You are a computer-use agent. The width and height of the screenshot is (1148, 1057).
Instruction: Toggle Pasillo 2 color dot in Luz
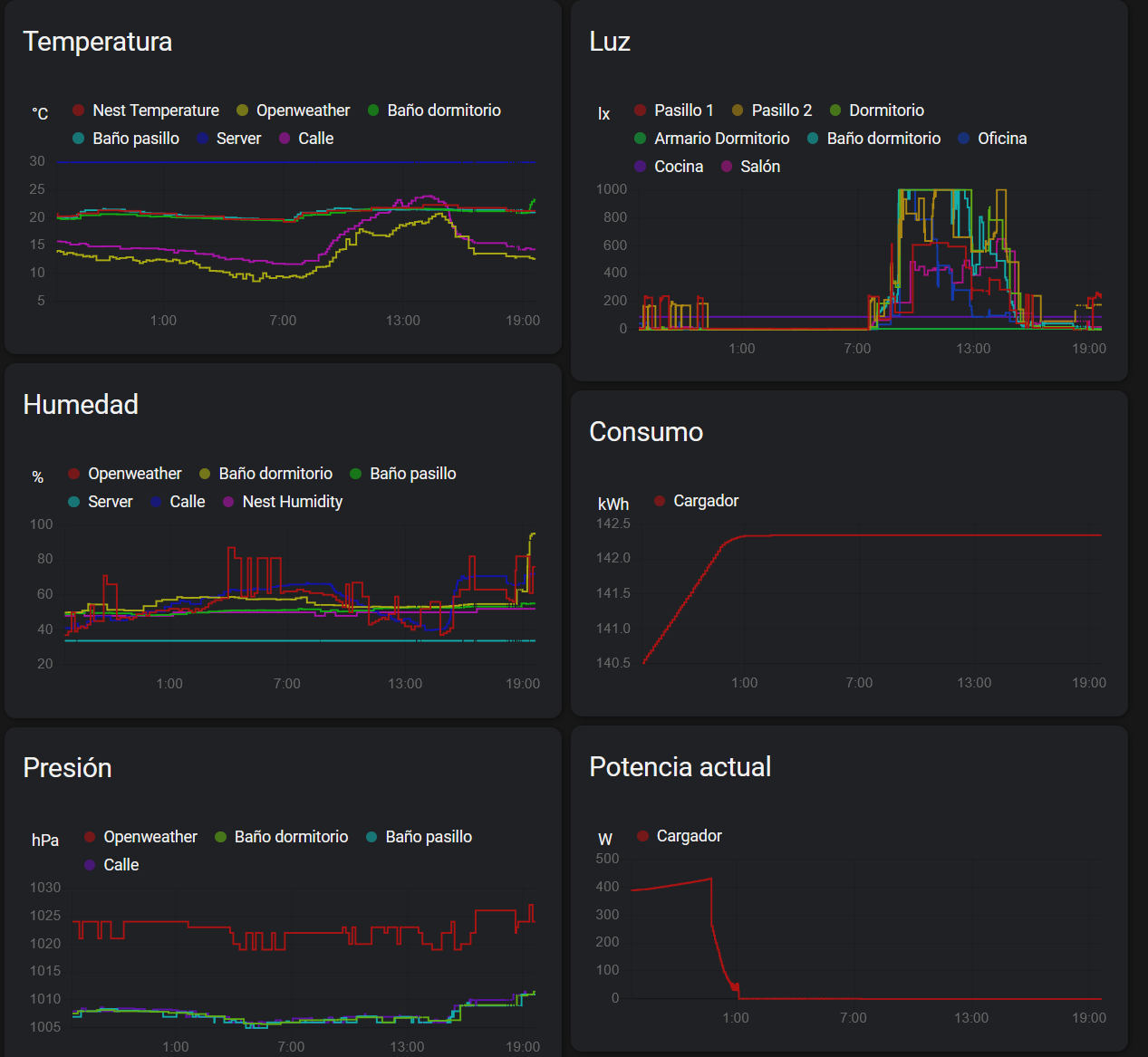click(x=738, y=111)
